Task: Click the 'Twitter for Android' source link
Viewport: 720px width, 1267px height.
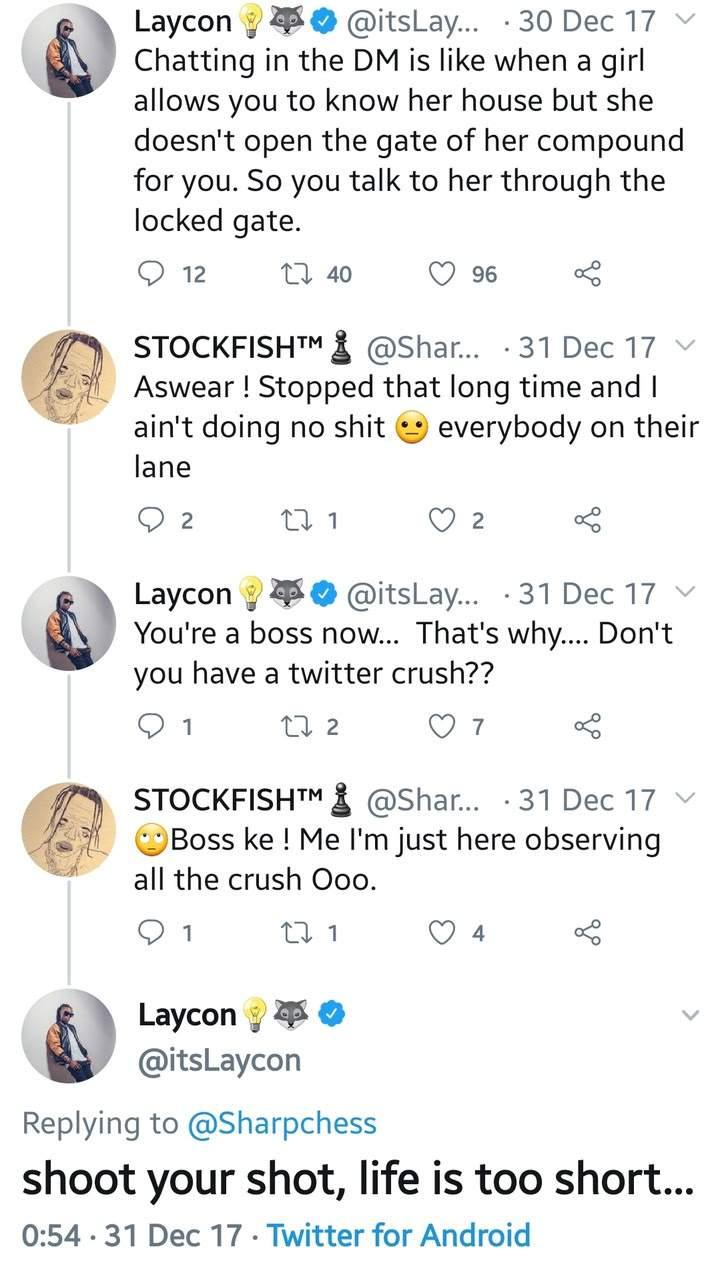Action: click(x=398, y=1235)
